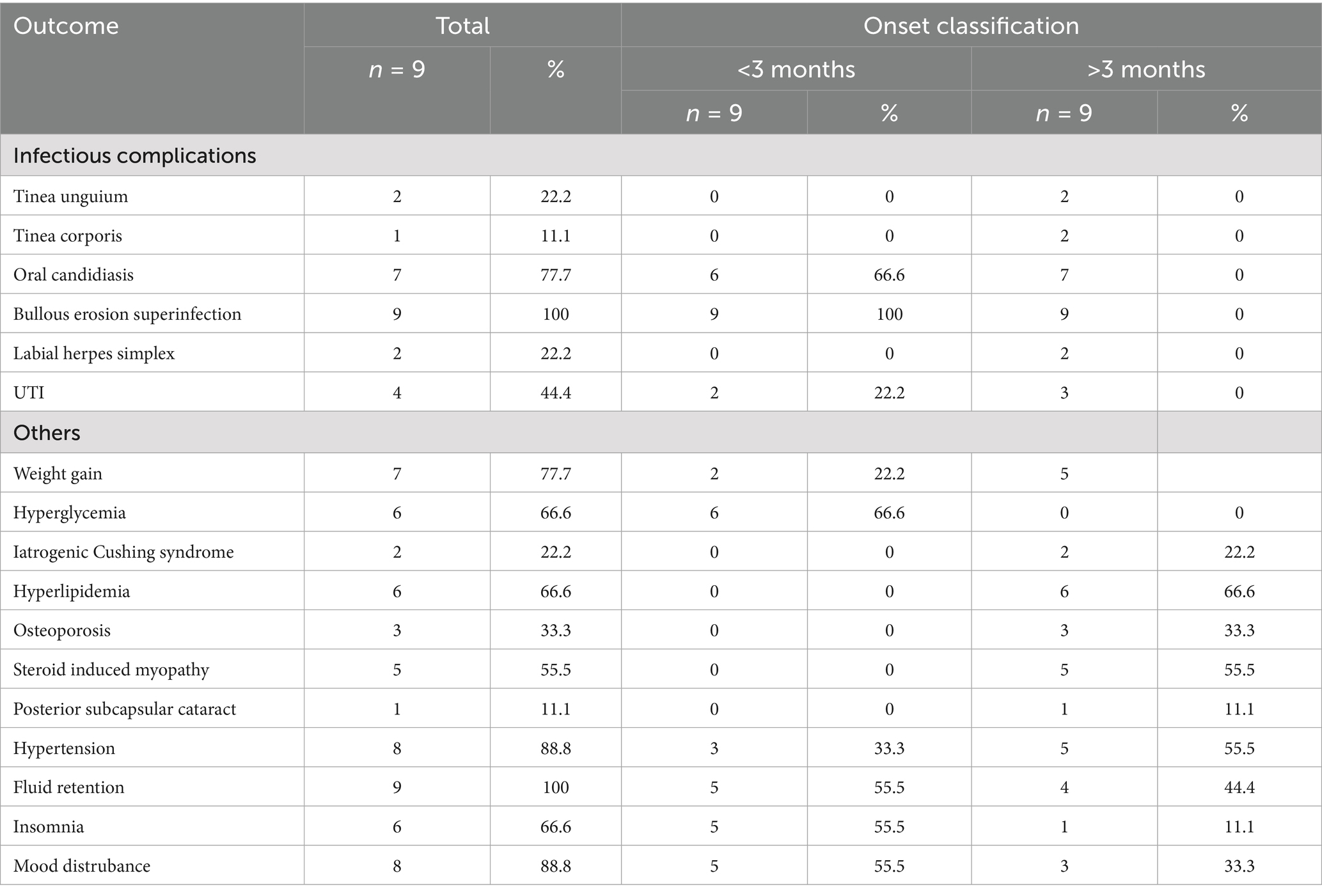Screen dimensions: 1322x896
Task: Click the Outcome column header
Action: (66, 26)
